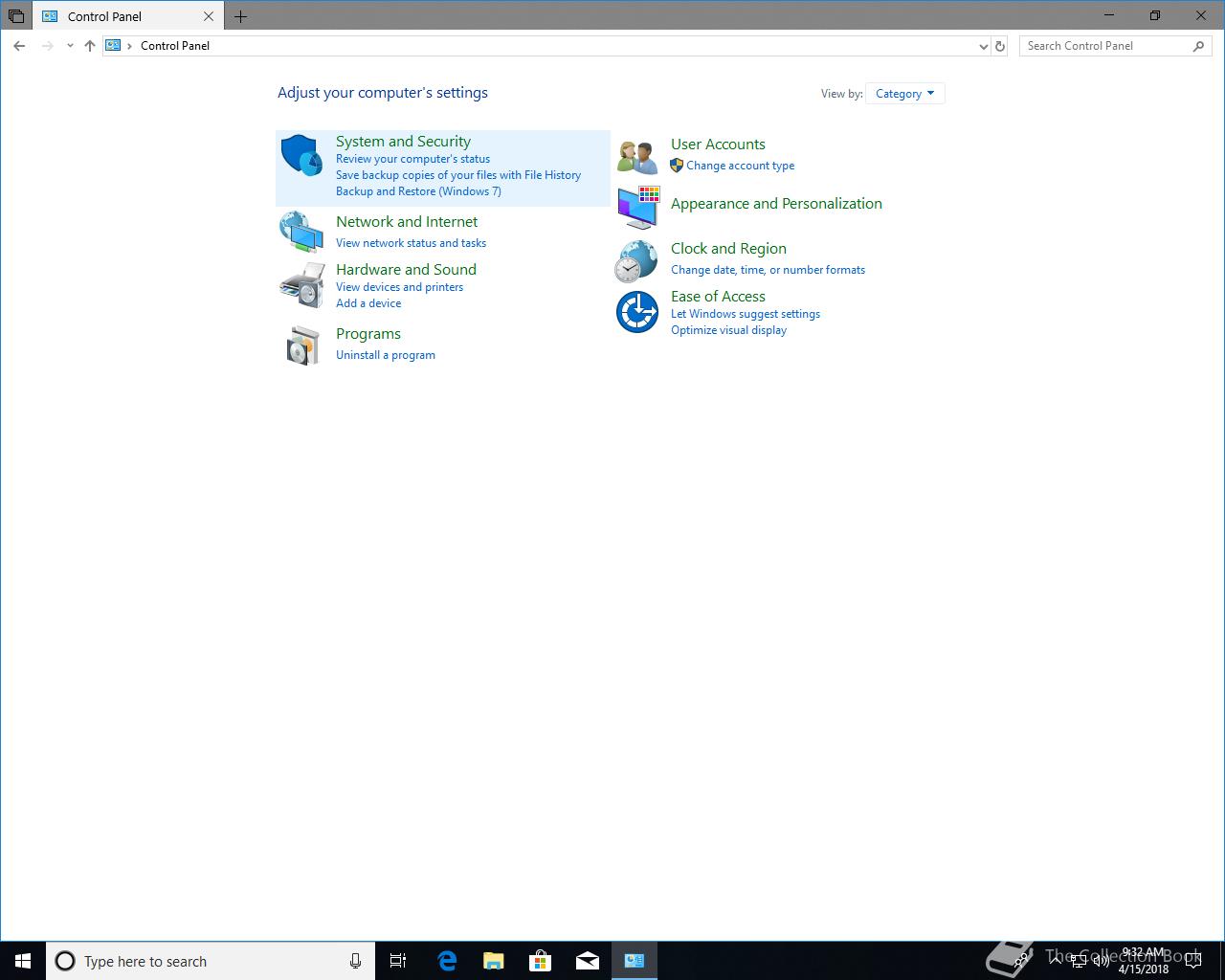Select the Control Panel tab
1225x980 pixels.
pyautogui.click(x=129, y=16)
